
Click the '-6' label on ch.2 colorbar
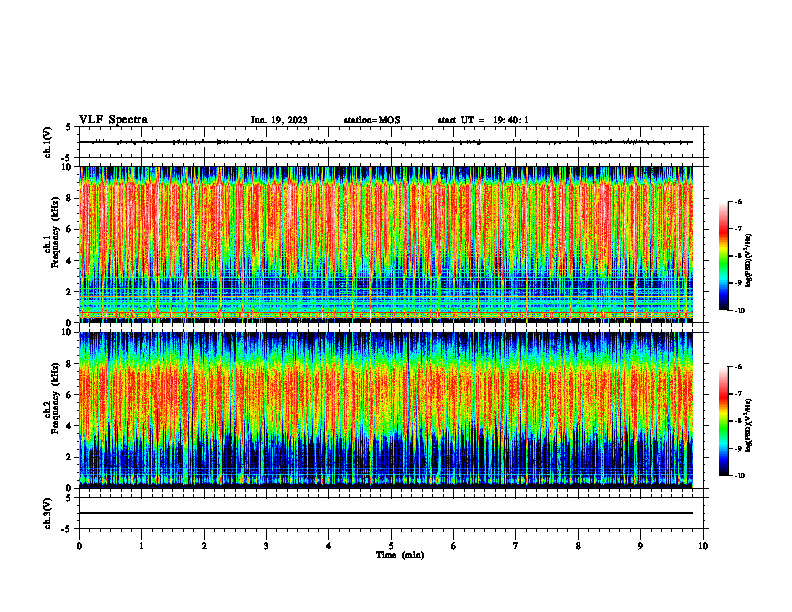pos(738,367)
